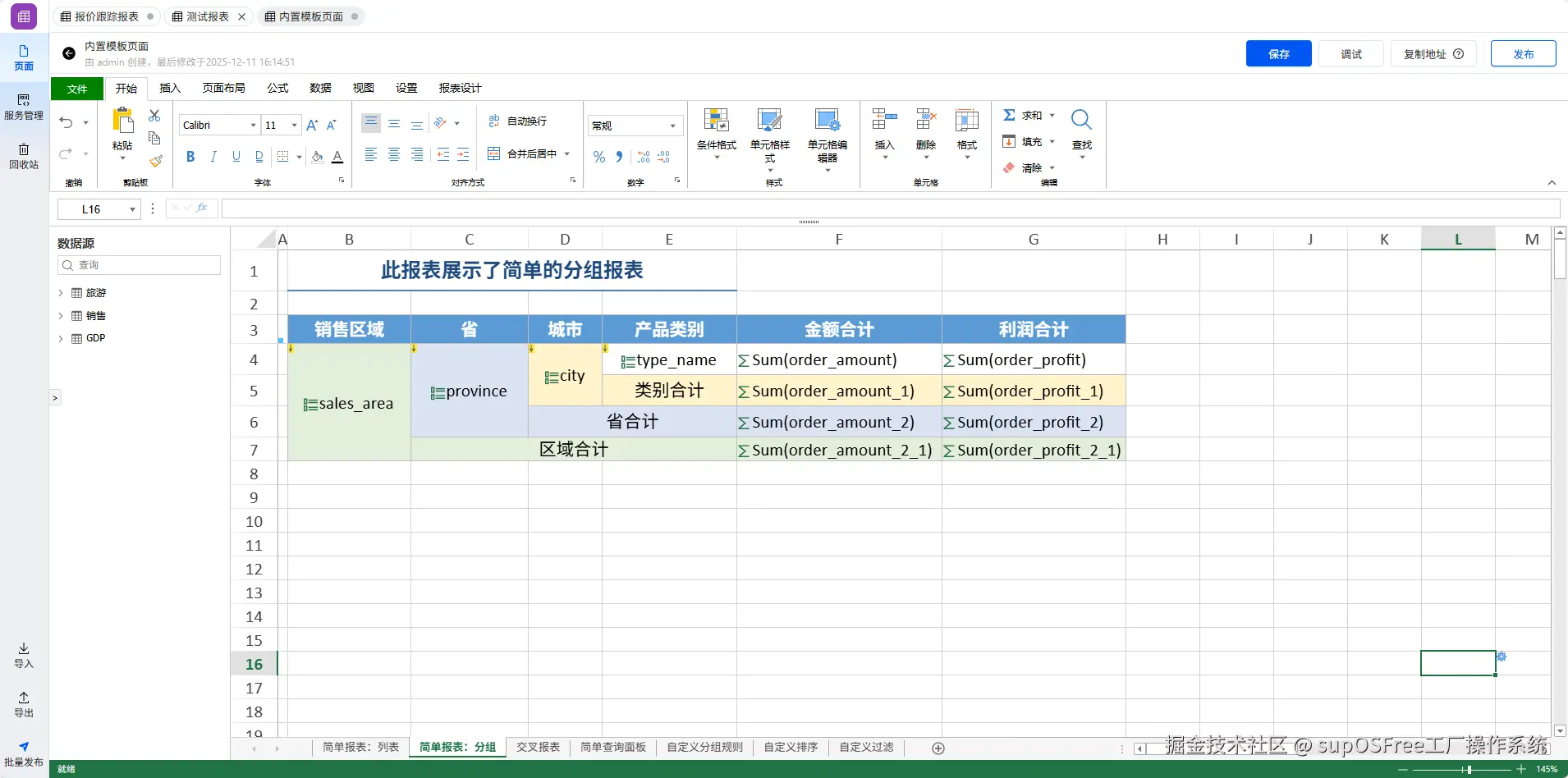Toggle right horizontal text alignment
This screenshot has width=1568, height=778.
[x=417, y=154]
